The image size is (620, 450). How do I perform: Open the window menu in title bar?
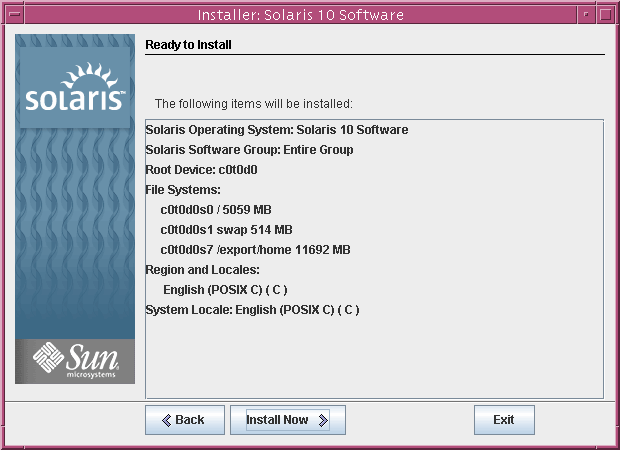pyautogui.click(x=13, y=14)
